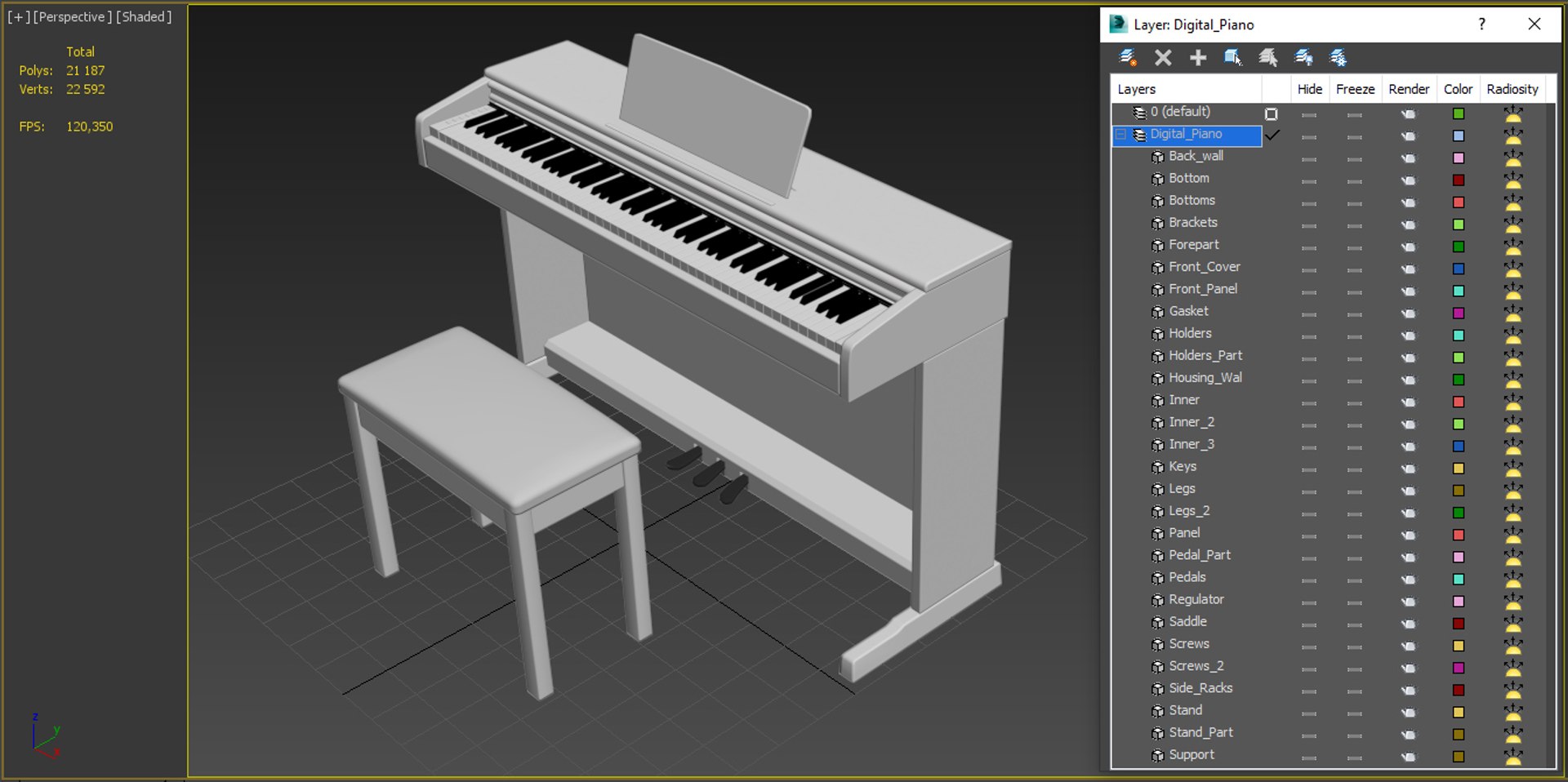This screenshot has height=782, width=1568.
Task: Set 0 (default) as current layer checkbox
Action: point(1271,114)
